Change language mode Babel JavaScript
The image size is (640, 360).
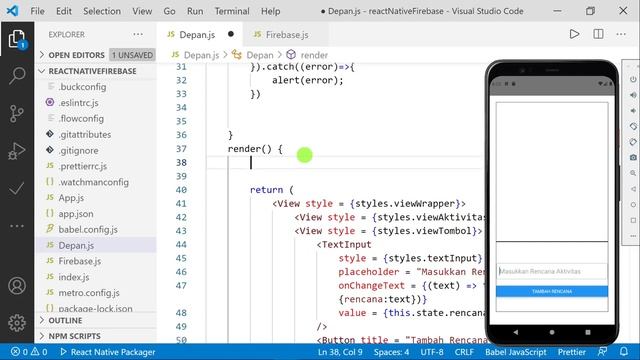[516, 352]
